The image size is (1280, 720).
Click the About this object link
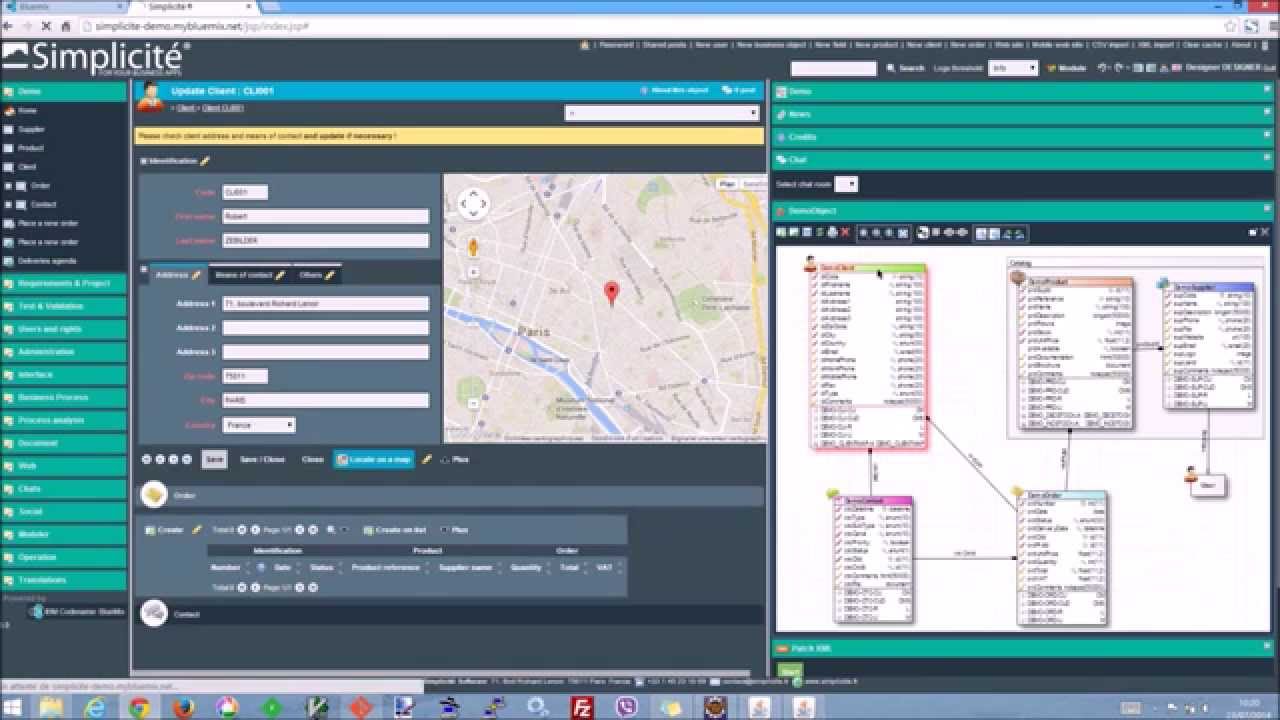point(673,90)
